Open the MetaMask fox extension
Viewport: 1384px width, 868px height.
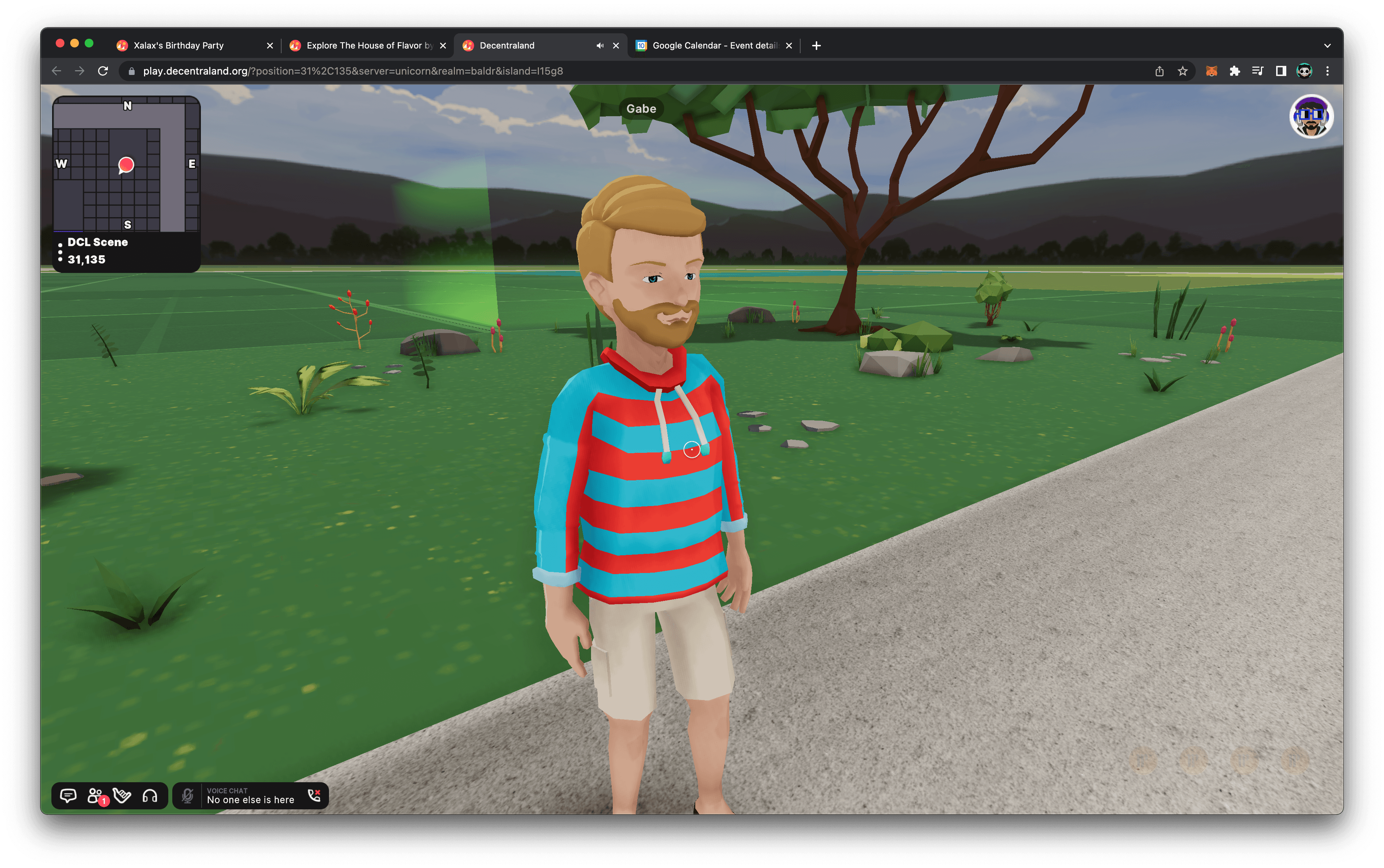coord(1211,71)
